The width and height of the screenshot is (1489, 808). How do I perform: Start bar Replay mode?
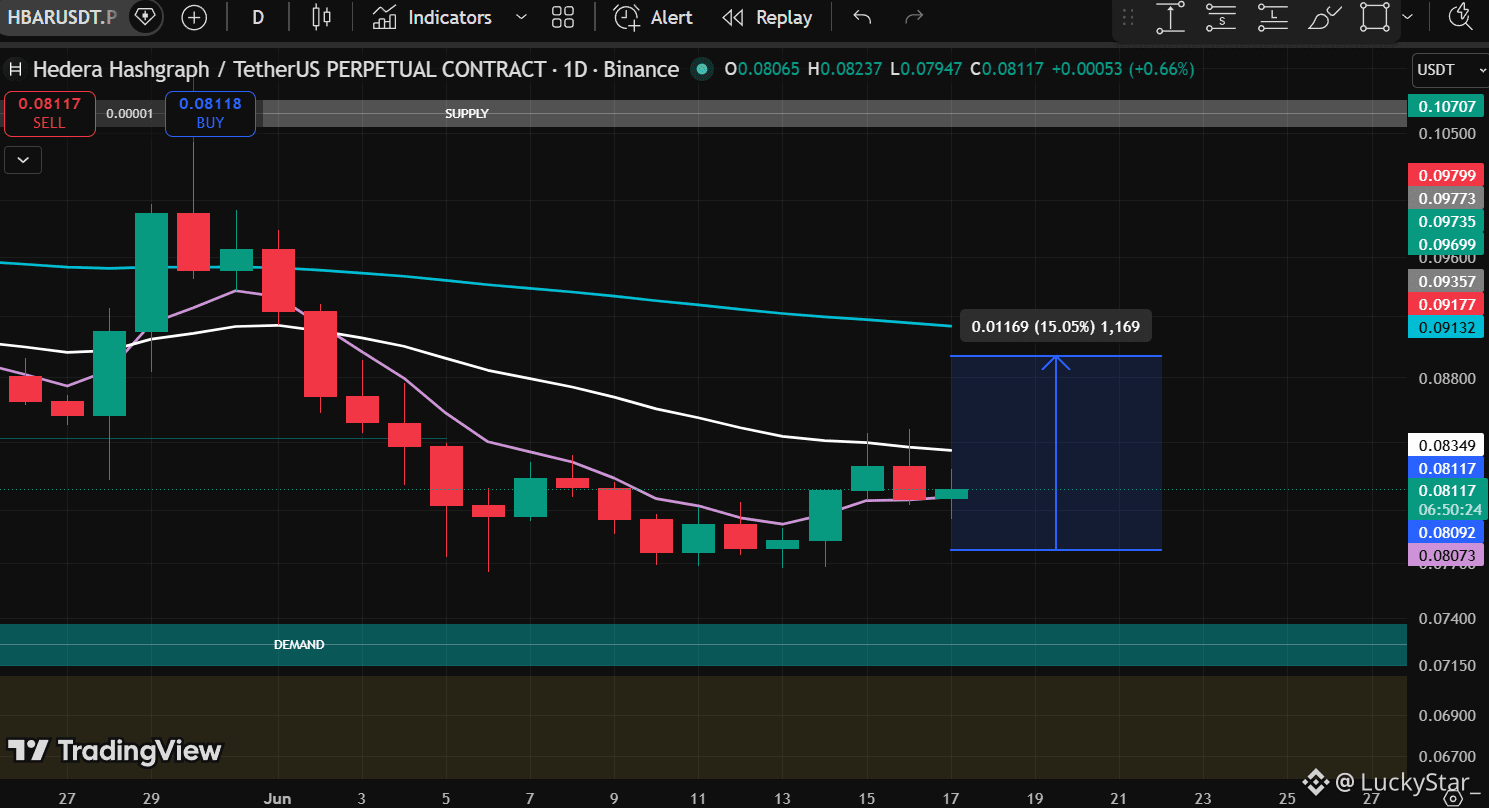767,17
